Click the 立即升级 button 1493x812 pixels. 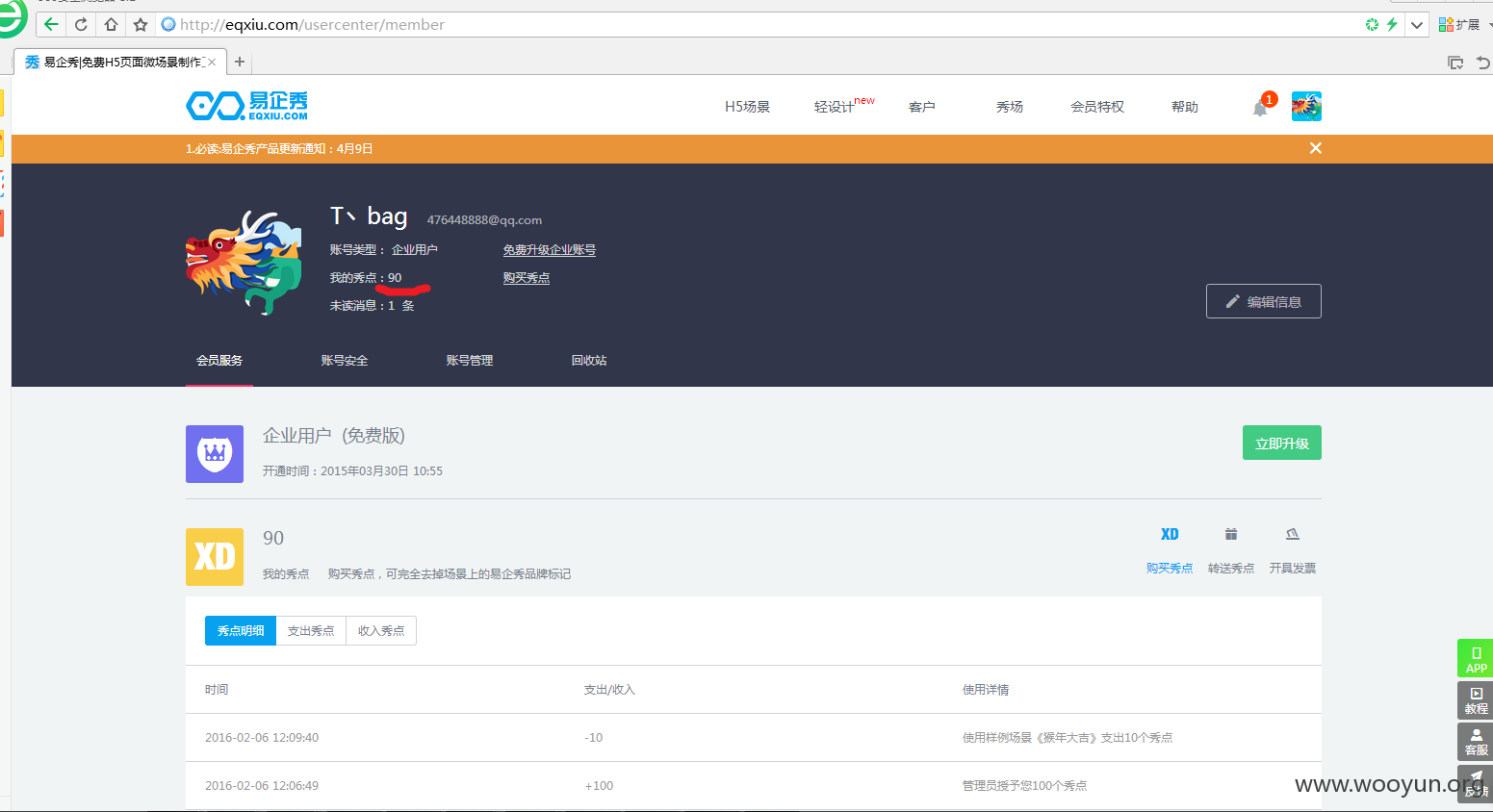(1281, 443)
